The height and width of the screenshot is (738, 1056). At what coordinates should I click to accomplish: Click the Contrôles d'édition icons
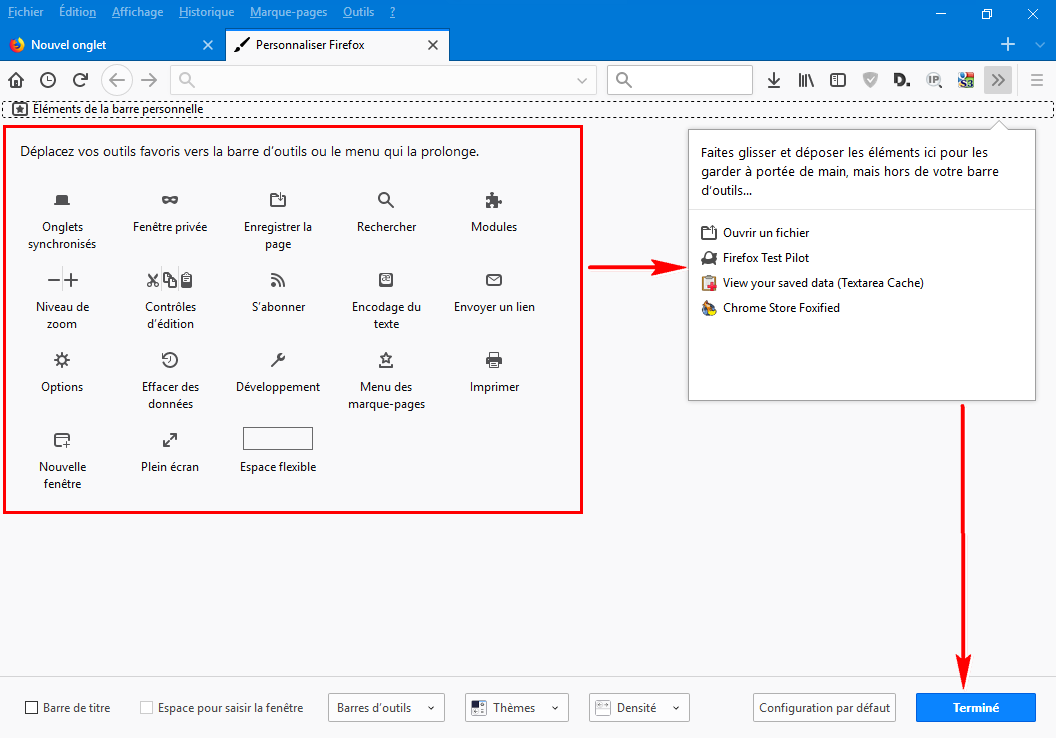pyautogui.click(x=170, y=279)
